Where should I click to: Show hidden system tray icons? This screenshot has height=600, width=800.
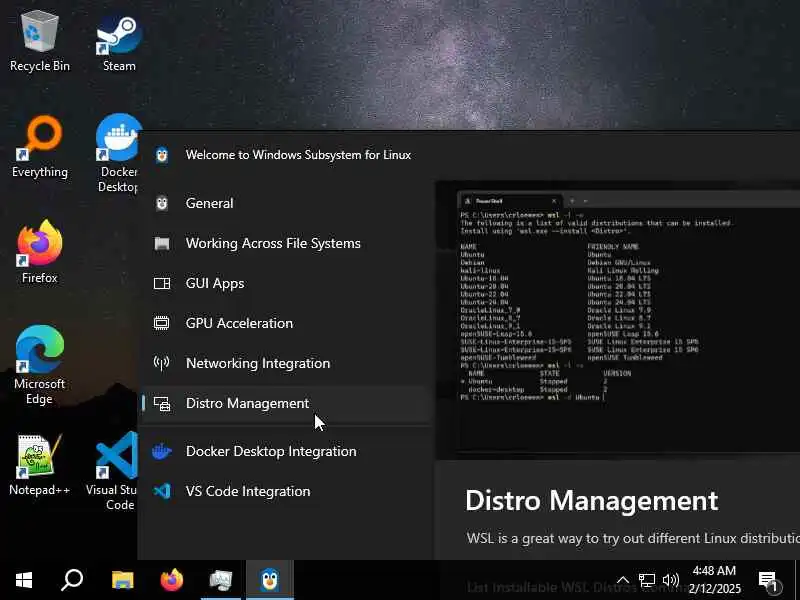point(623,580)
